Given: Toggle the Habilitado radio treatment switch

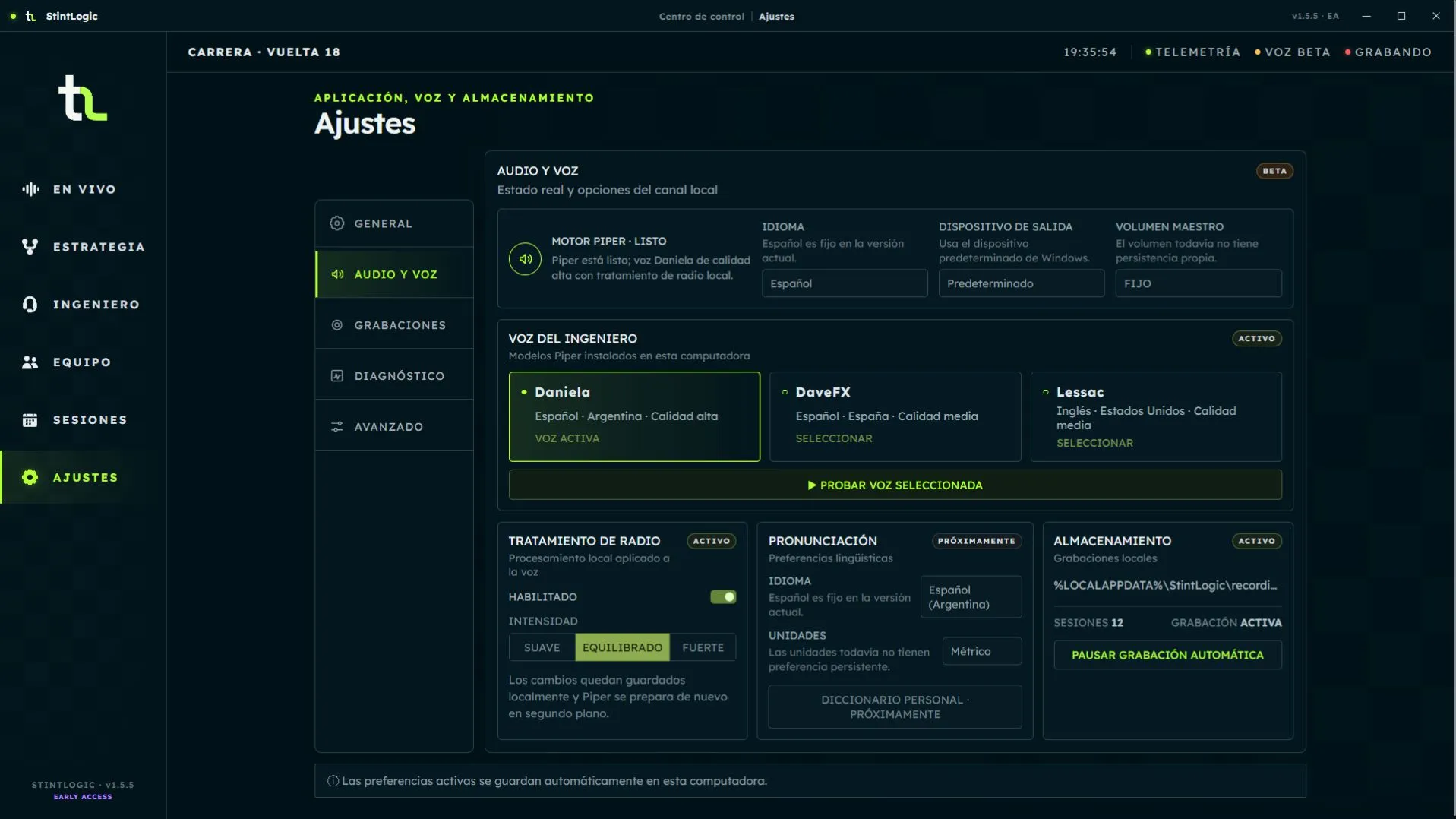Looking at the screenshot, I should [x=723, y=597].
